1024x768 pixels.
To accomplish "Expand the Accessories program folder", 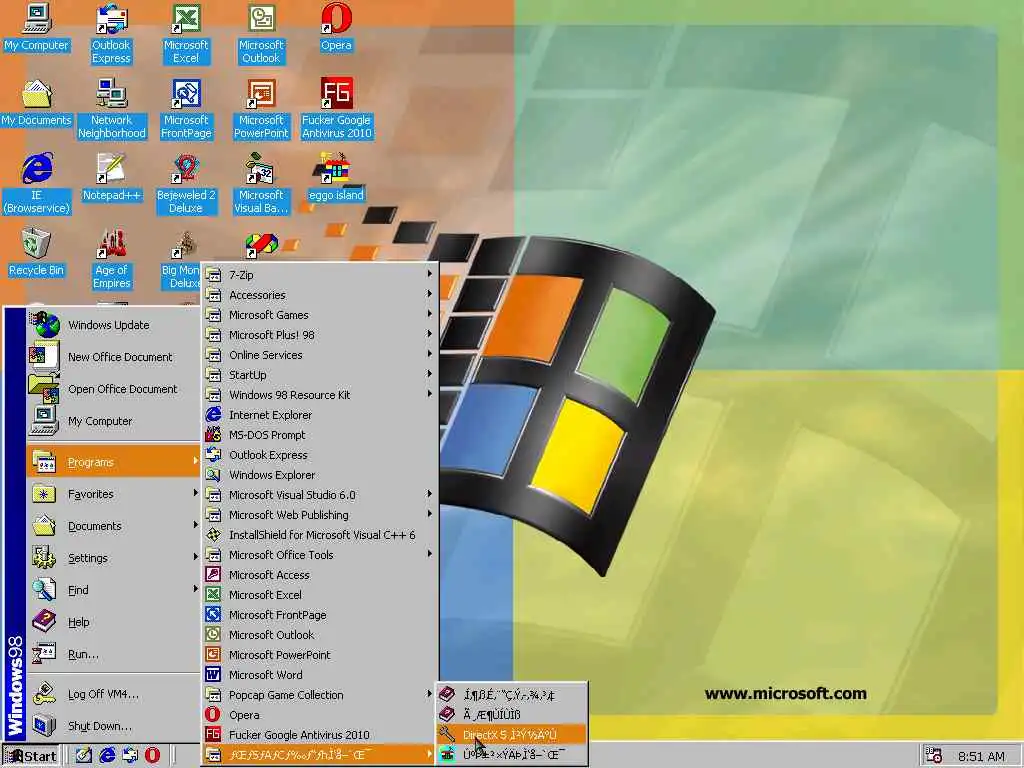I will [x=320, y=295].
